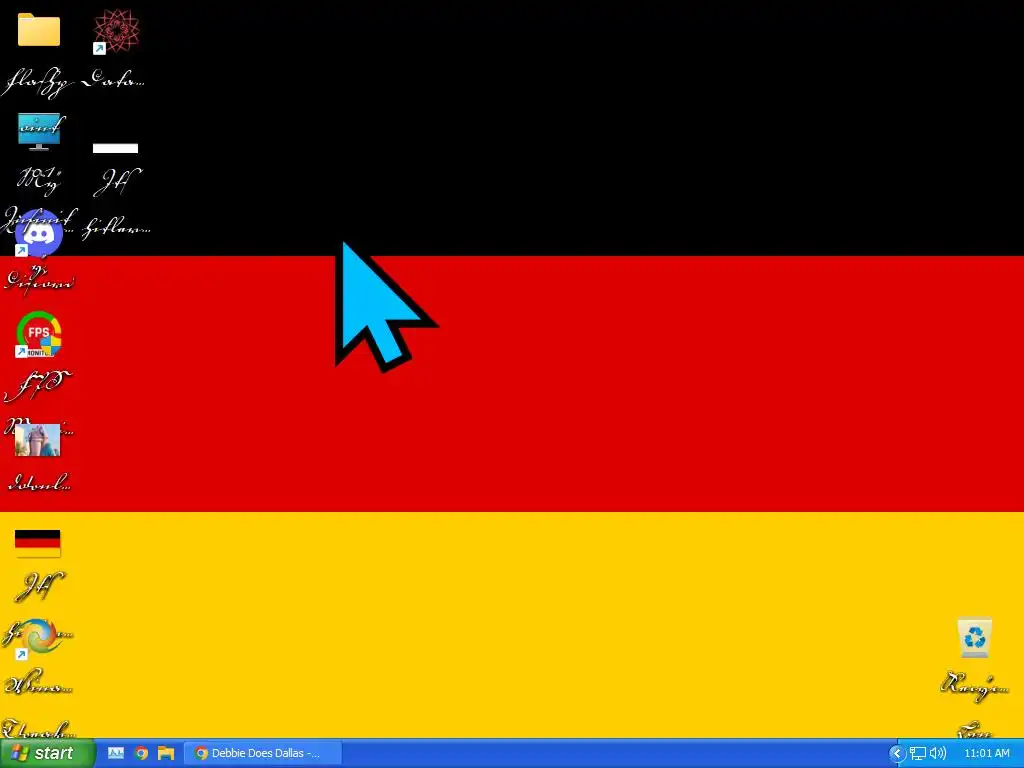This screenshot has width=1024, height=768.
Task: Open the Start menu
Action: pyautogui.click(x=47, y=754)
